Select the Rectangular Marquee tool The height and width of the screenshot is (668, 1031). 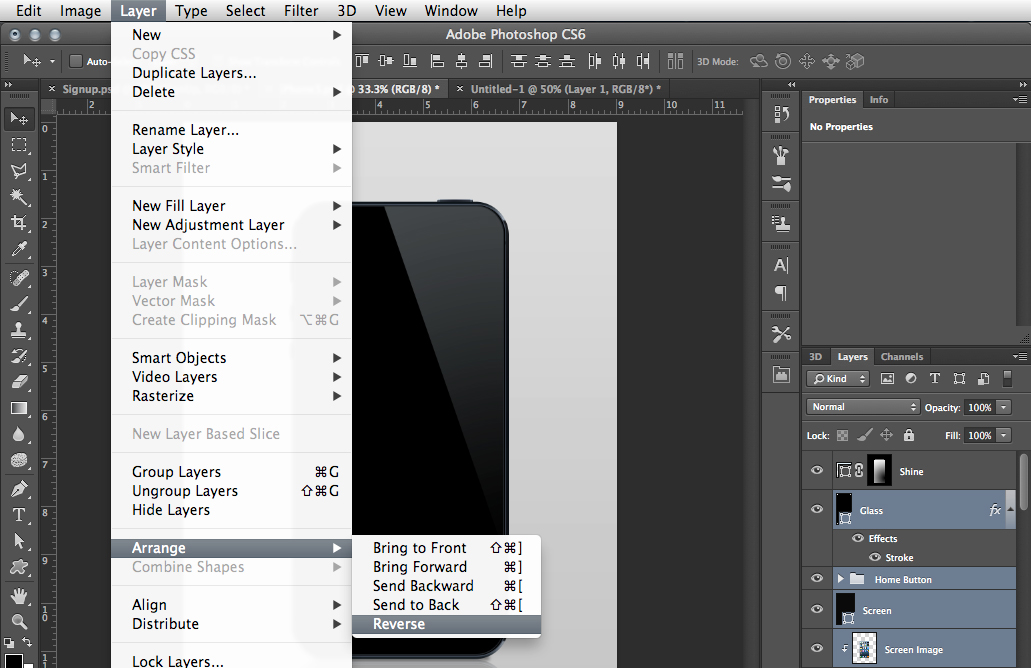point(19,145)
